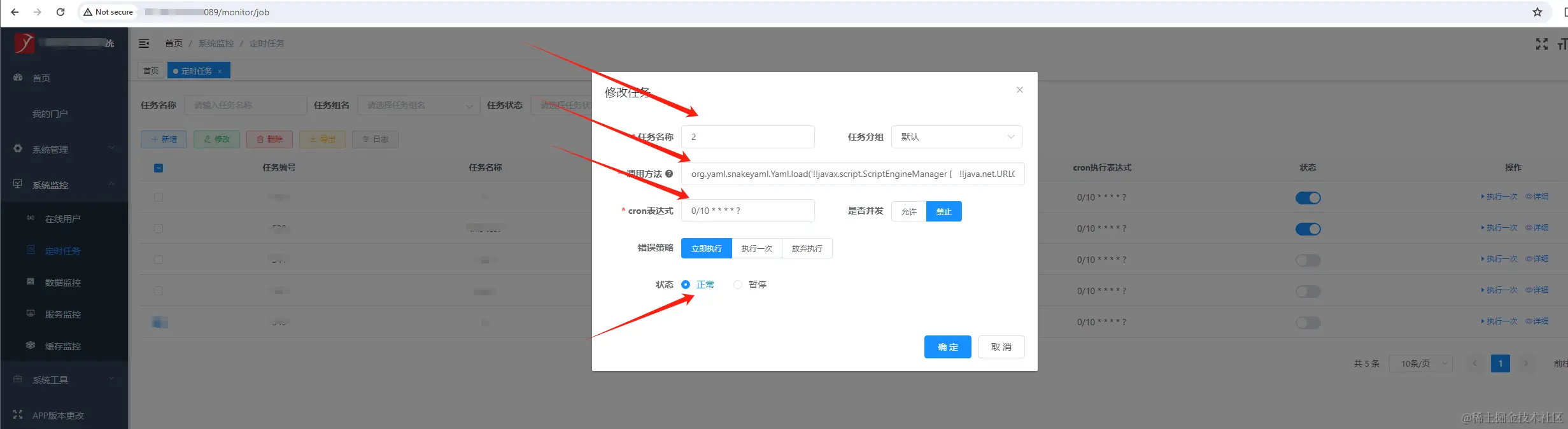
Task: Toggle fullscreen icon in top bar
Action: click(1541, 44)
